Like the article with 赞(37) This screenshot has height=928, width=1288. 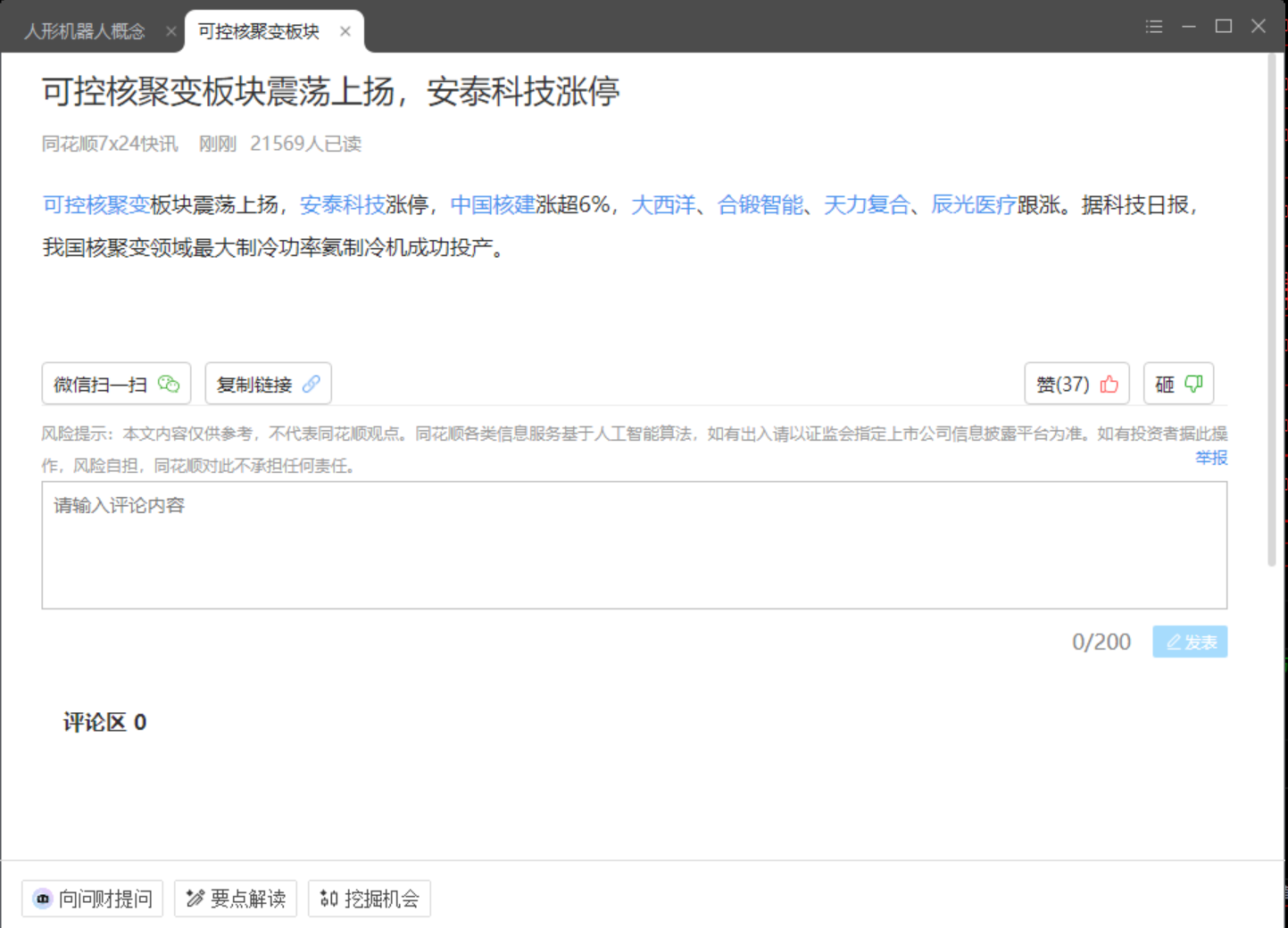coord(1076,384)
